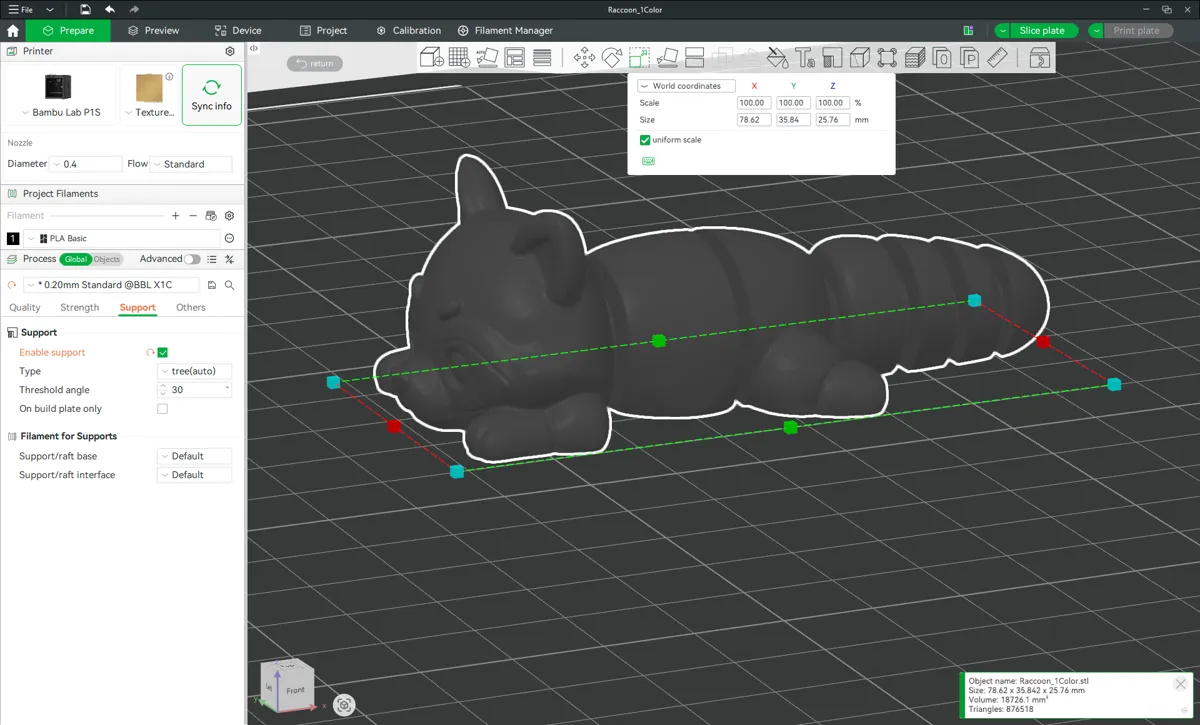Open the Calibration tab
Viewport: 1200px width, 725px height.
click(408, 31)
